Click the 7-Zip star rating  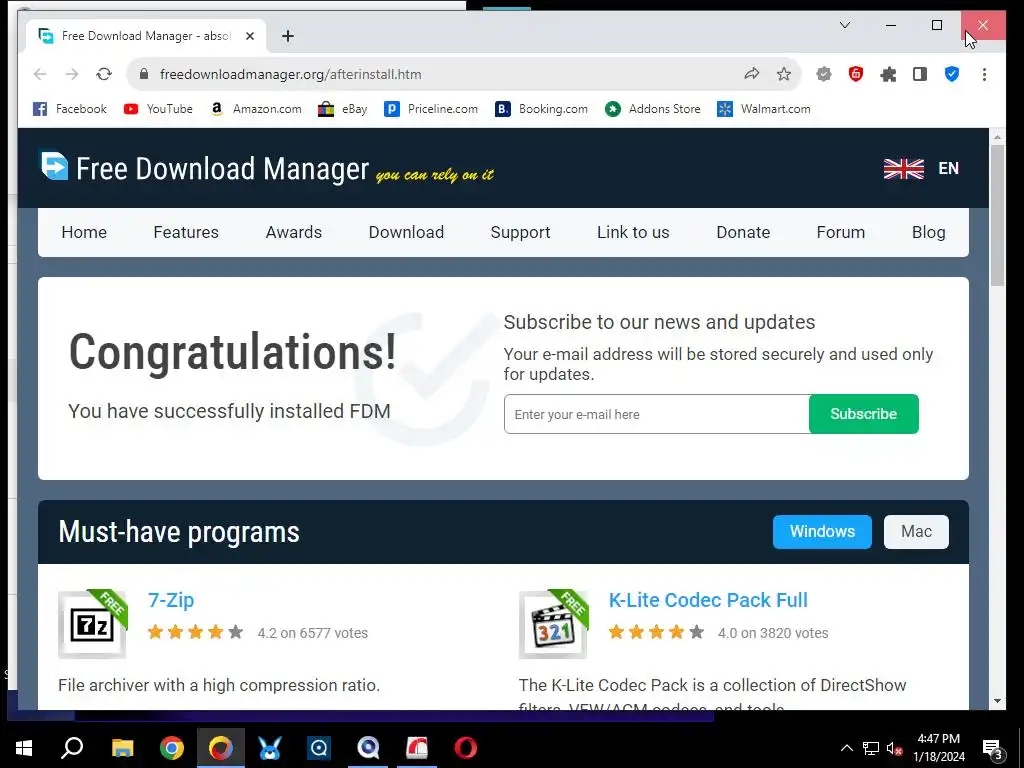(x=195, y=632)
